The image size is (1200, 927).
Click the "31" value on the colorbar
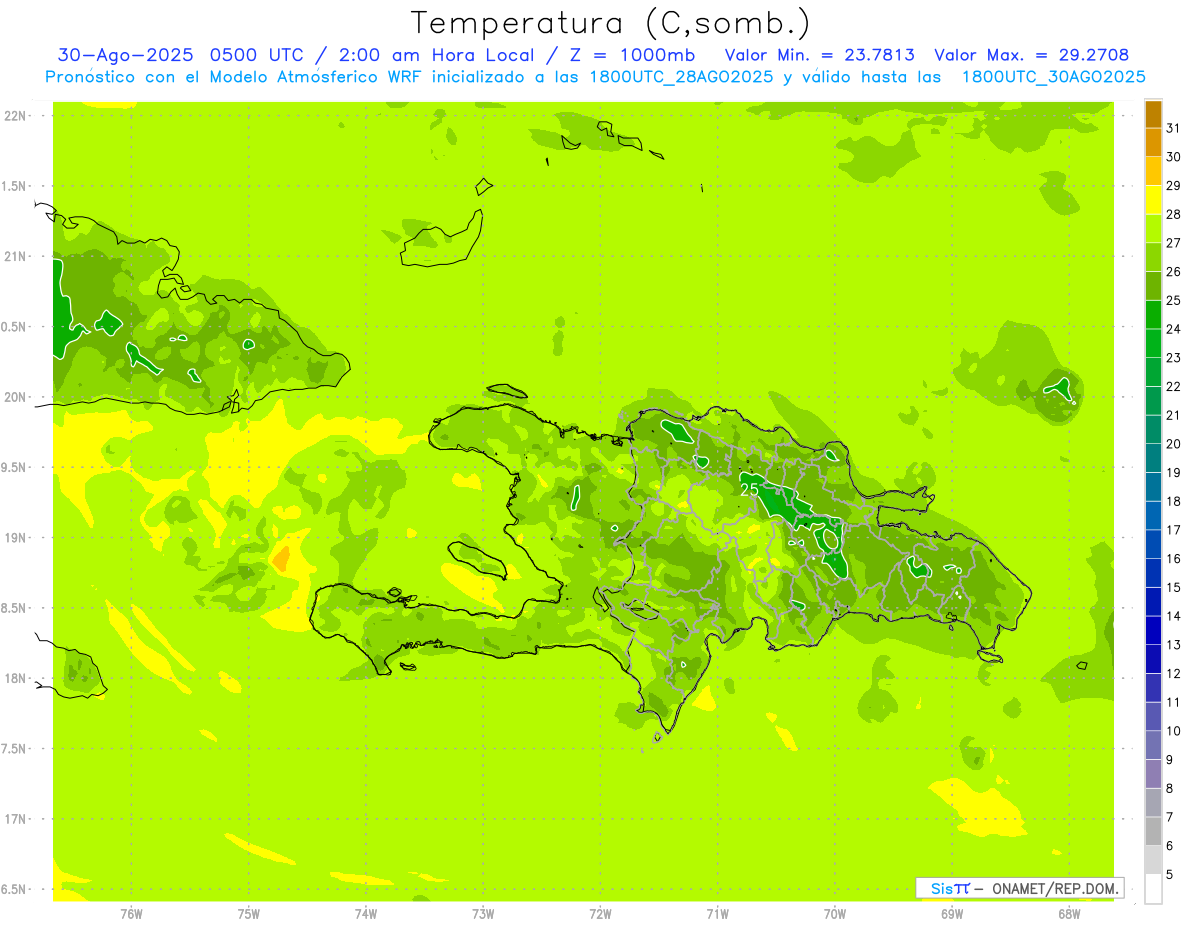1174,128
